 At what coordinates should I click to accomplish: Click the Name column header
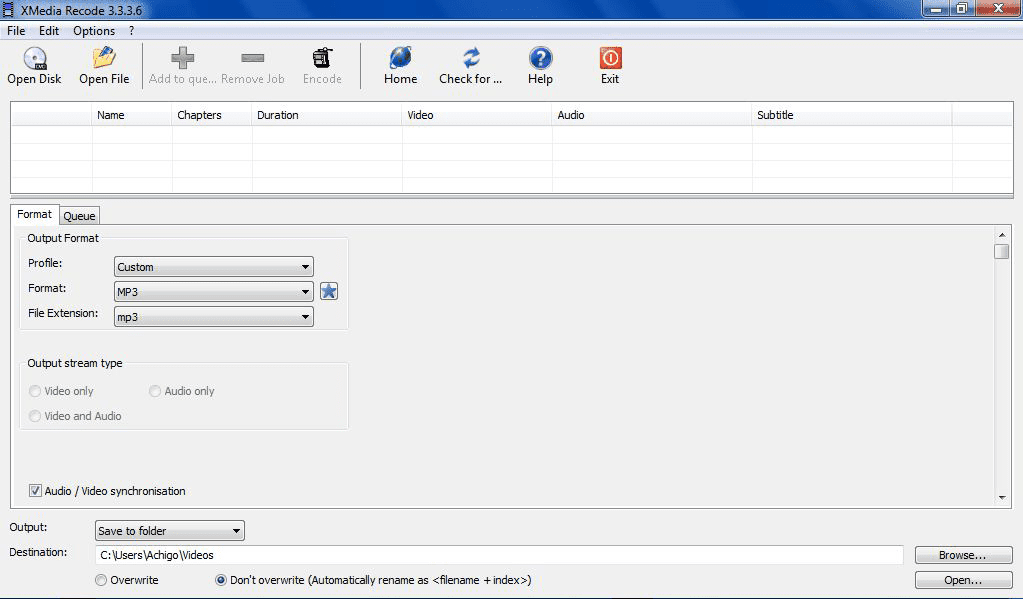click(x=132, y=115)
